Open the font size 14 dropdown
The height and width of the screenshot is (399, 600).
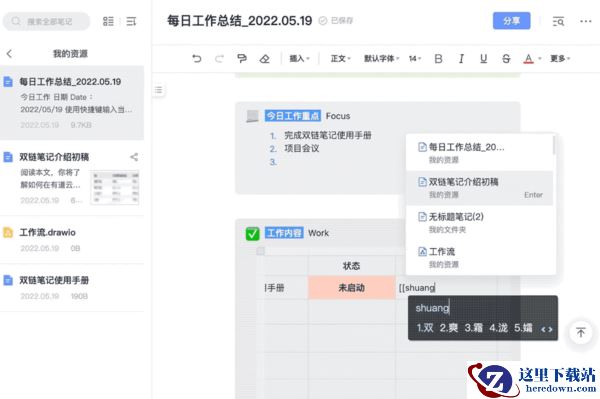415,59
